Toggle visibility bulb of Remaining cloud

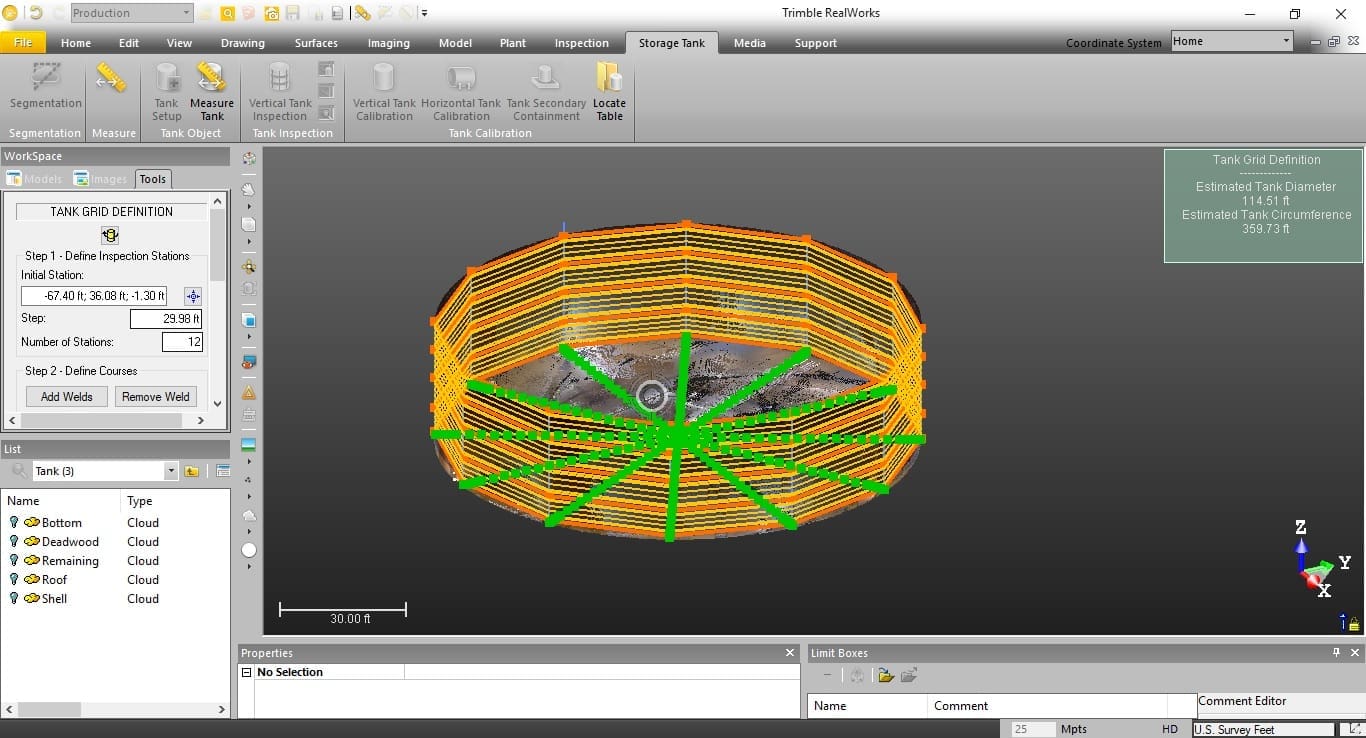14,560
